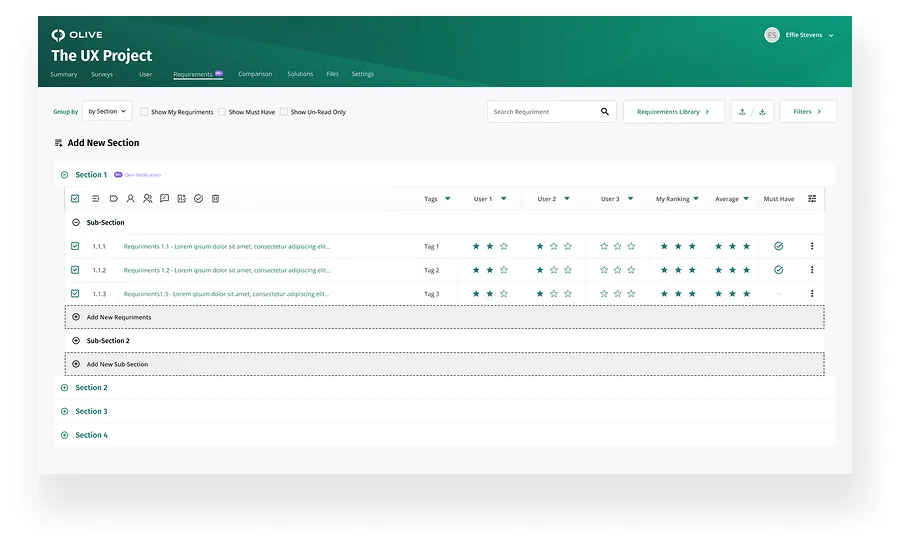Click ES user avatar
906x550 pixels.
tap(772, 35)
